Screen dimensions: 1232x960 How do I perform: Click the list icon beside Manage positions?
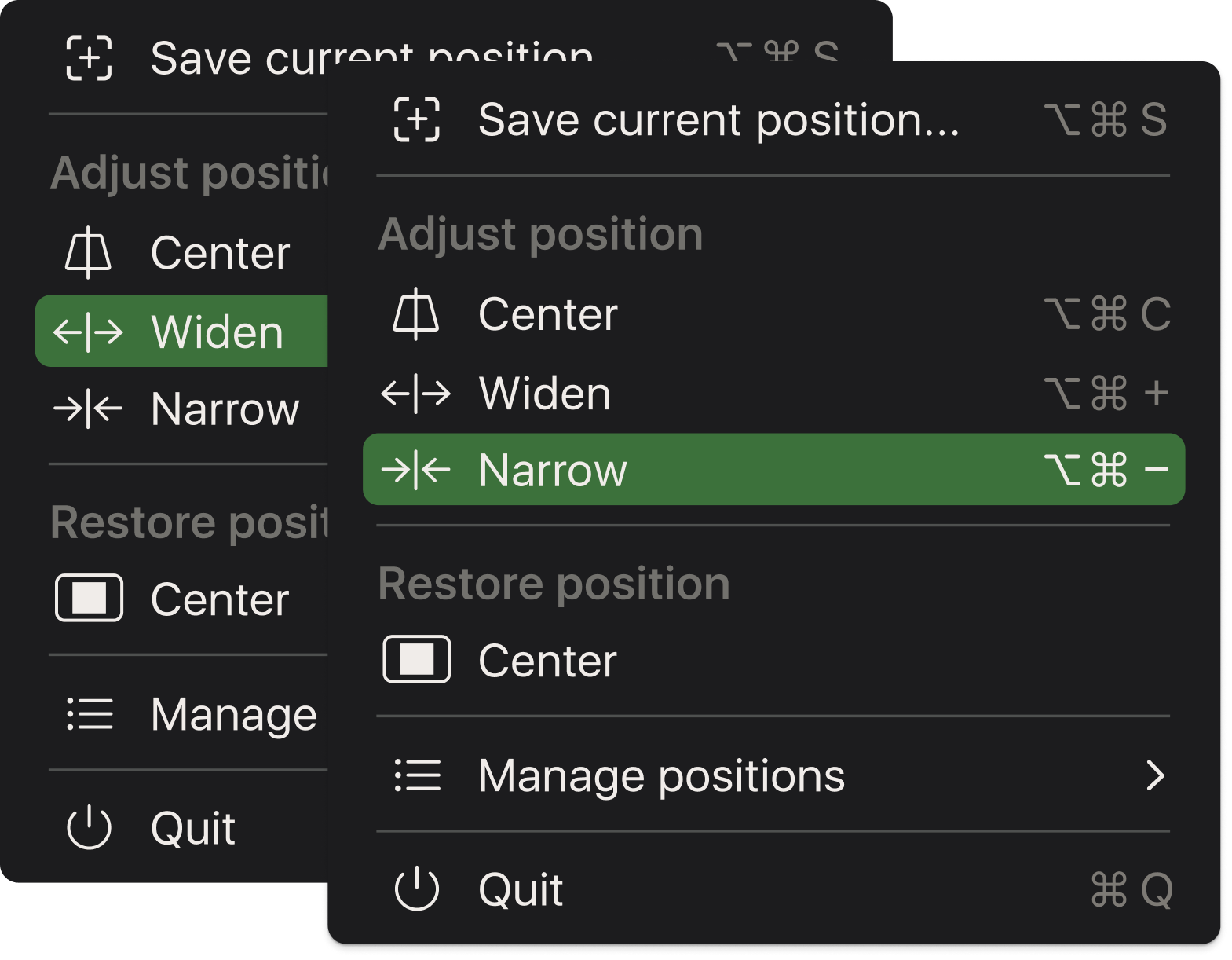coord(417,775)
